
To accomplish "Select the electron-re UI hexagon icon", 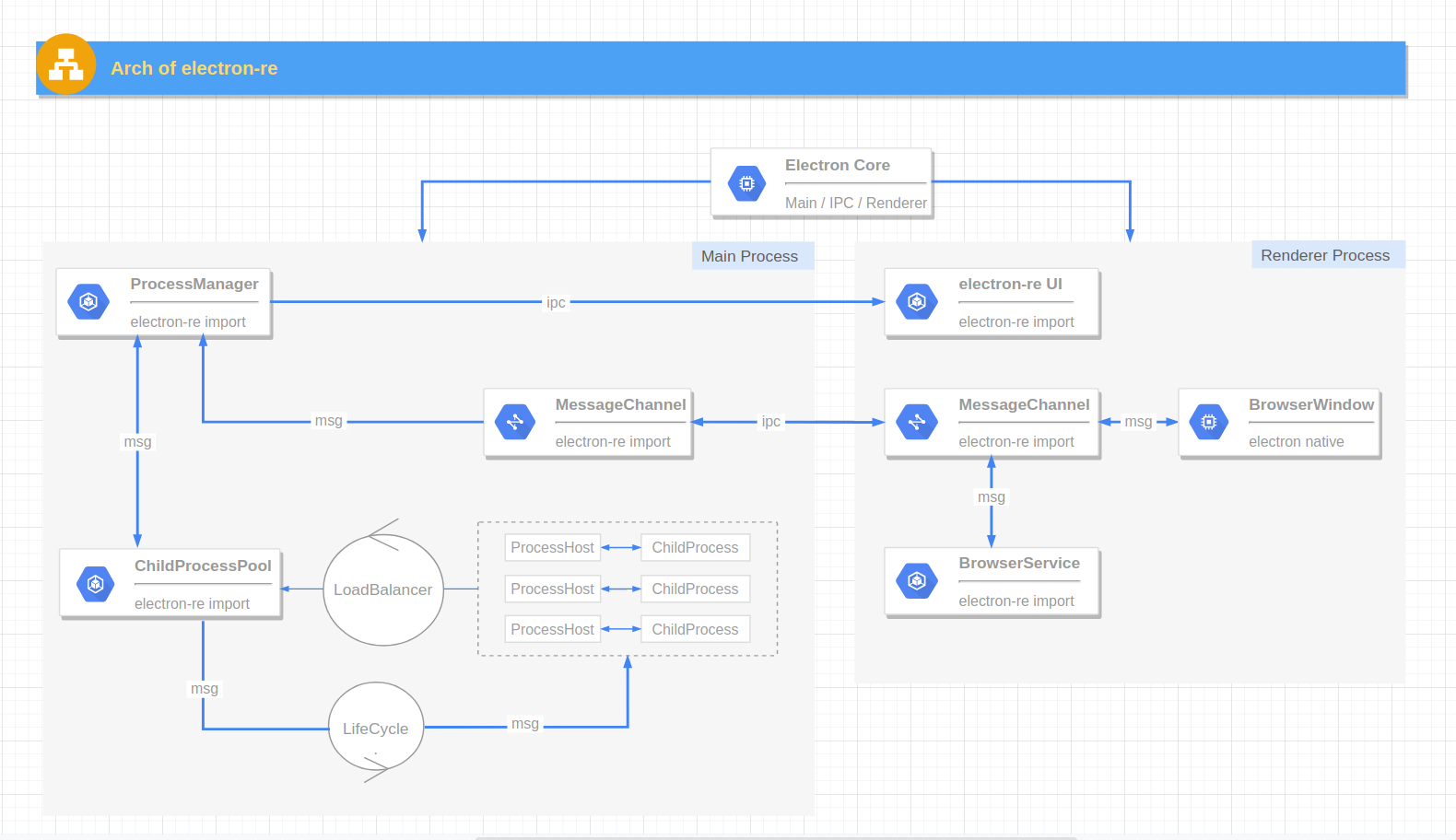I will [917, 302].
